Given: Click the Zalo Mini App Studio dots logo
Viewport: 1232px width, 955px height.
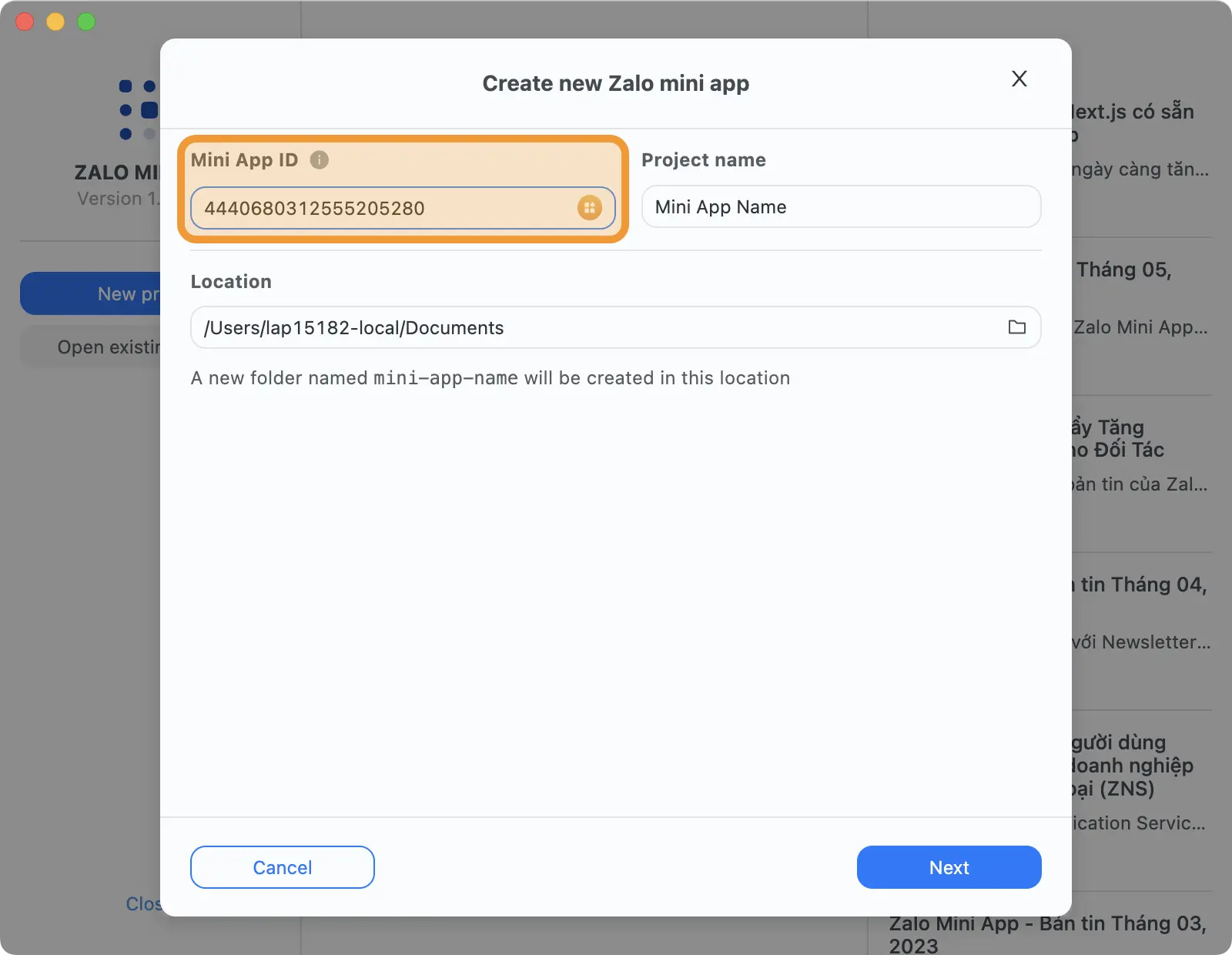Looking at the screenshot, I should point(139,108).
